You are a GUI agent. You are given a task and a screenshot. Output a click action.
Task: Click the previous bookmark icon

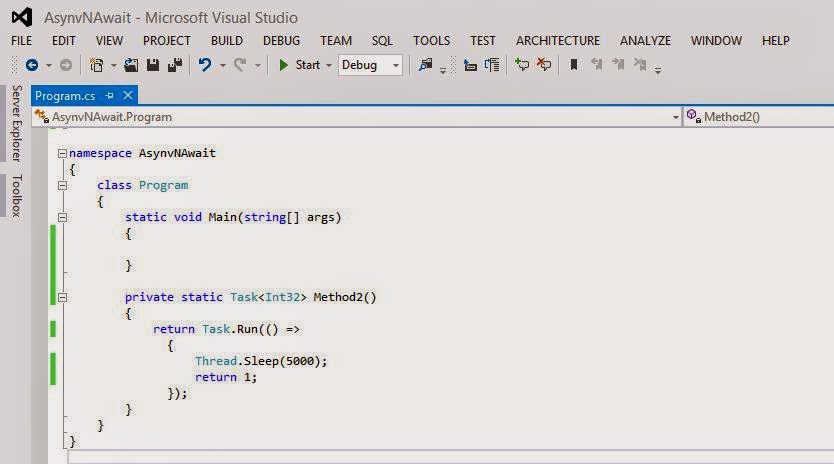(x=597, y=65)
